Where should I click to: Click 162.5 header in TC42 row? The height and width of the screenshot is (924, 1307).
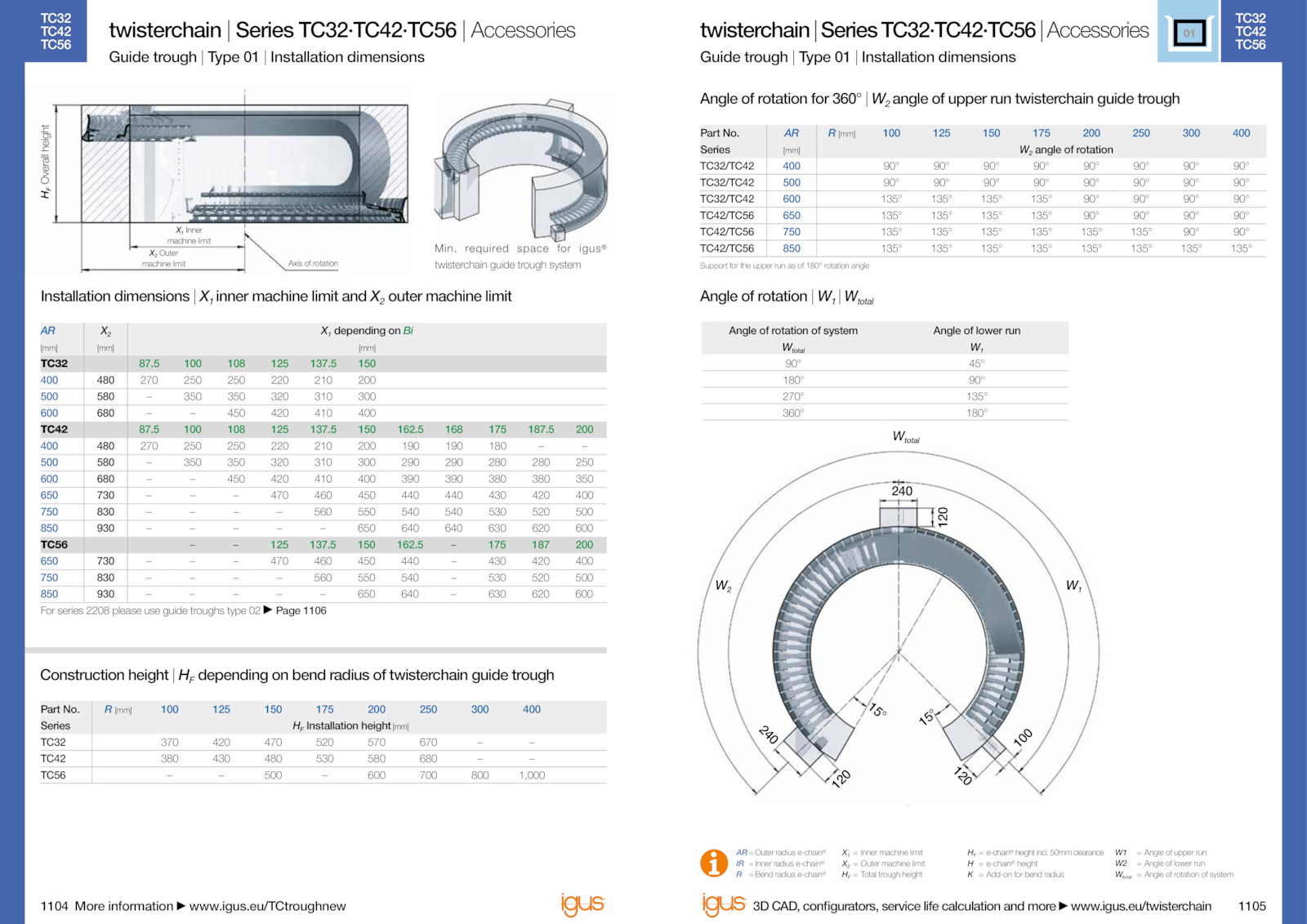click(x=410, y=429)
